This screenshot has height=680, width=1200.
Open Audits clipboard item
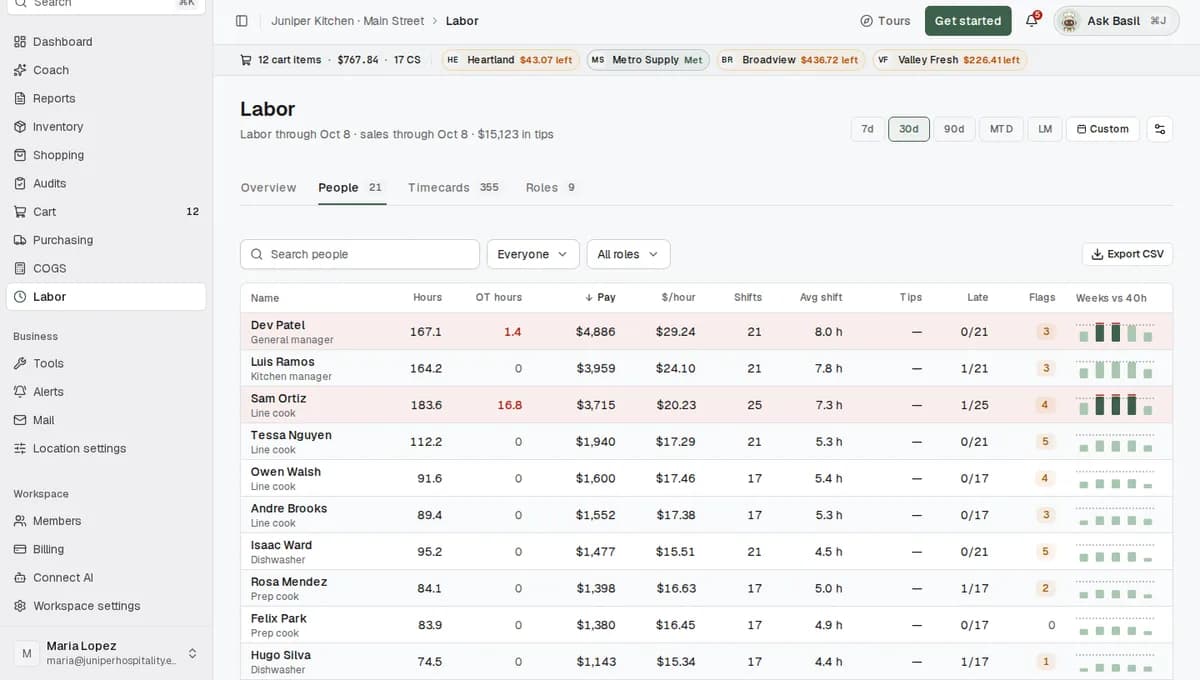[106, 183]
